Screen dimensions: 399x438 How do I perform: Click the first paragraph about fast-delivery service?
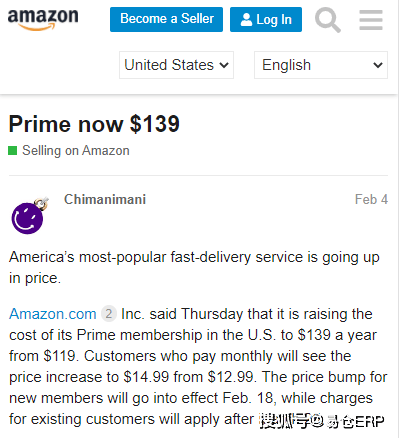pos(194,268)
